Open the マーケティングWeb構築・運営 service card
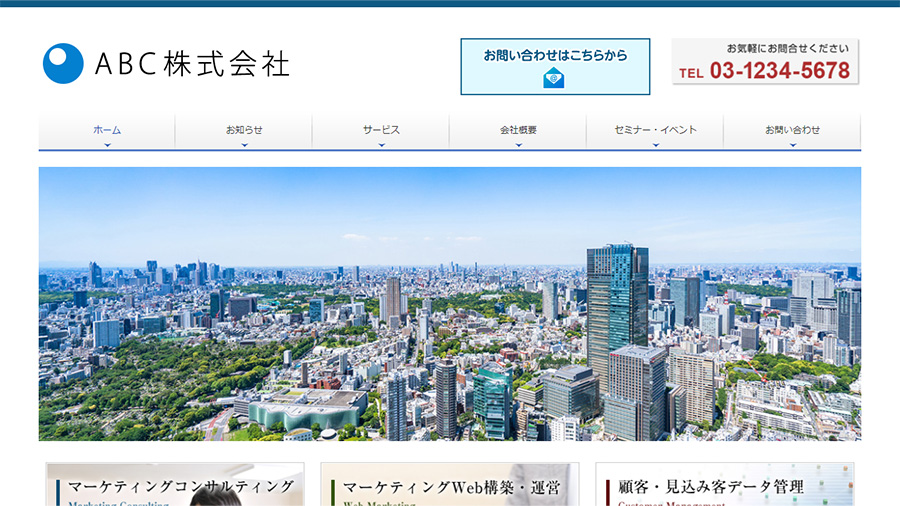Image resolution: width=900 pixels, height=506 pixels. click(450, 484)
